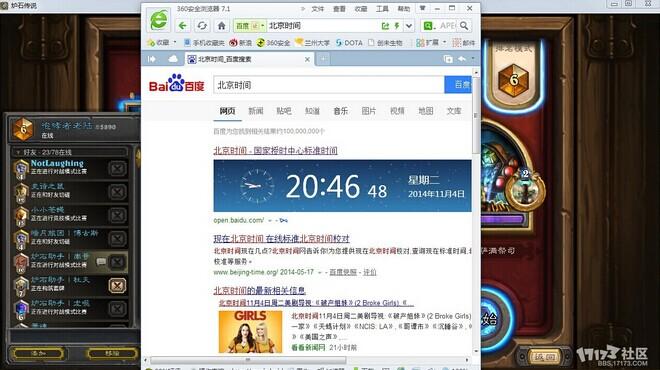
Task: Collapse the friends online list header
Action: 70,152
